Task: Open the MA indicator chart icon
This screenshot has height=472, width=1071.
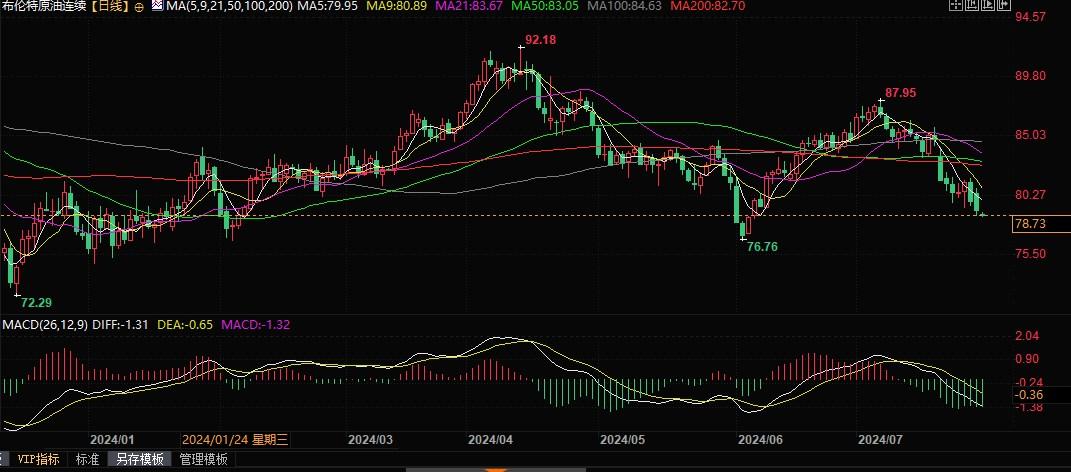Action: click(x=157, y=6)
